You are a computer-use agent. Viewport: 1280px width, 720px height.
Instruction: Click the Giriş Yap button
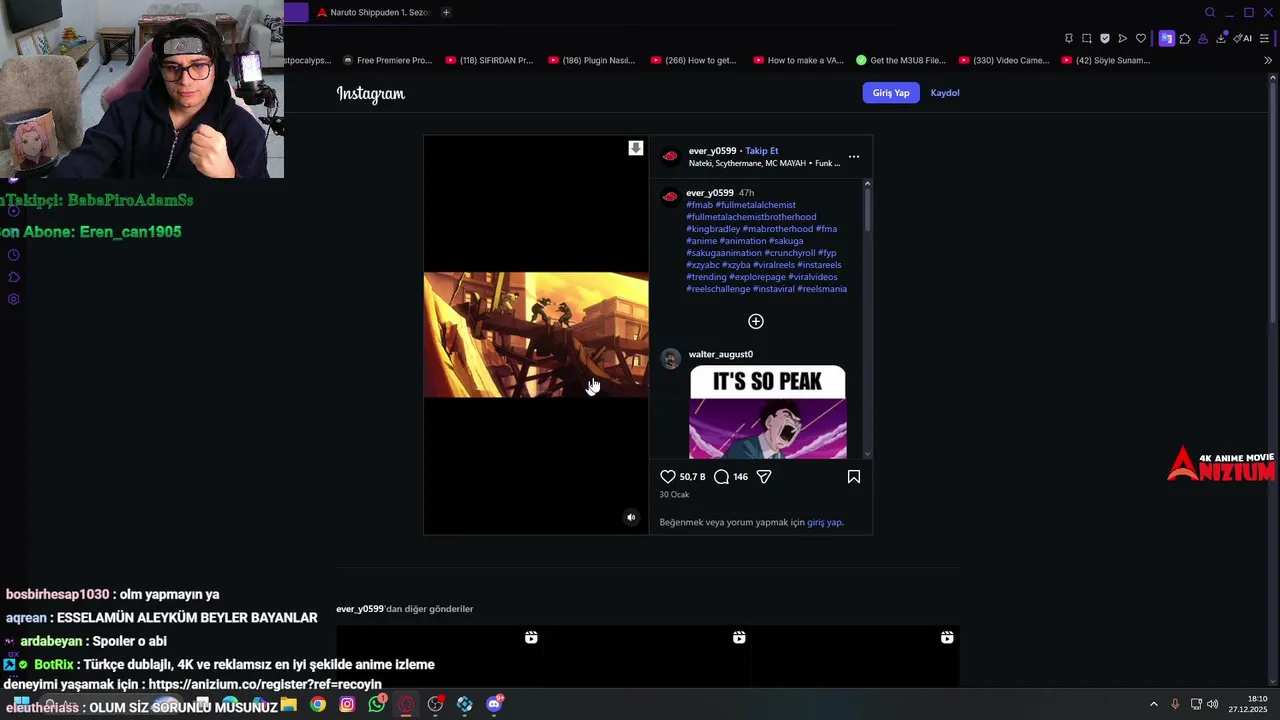(890, 93)
